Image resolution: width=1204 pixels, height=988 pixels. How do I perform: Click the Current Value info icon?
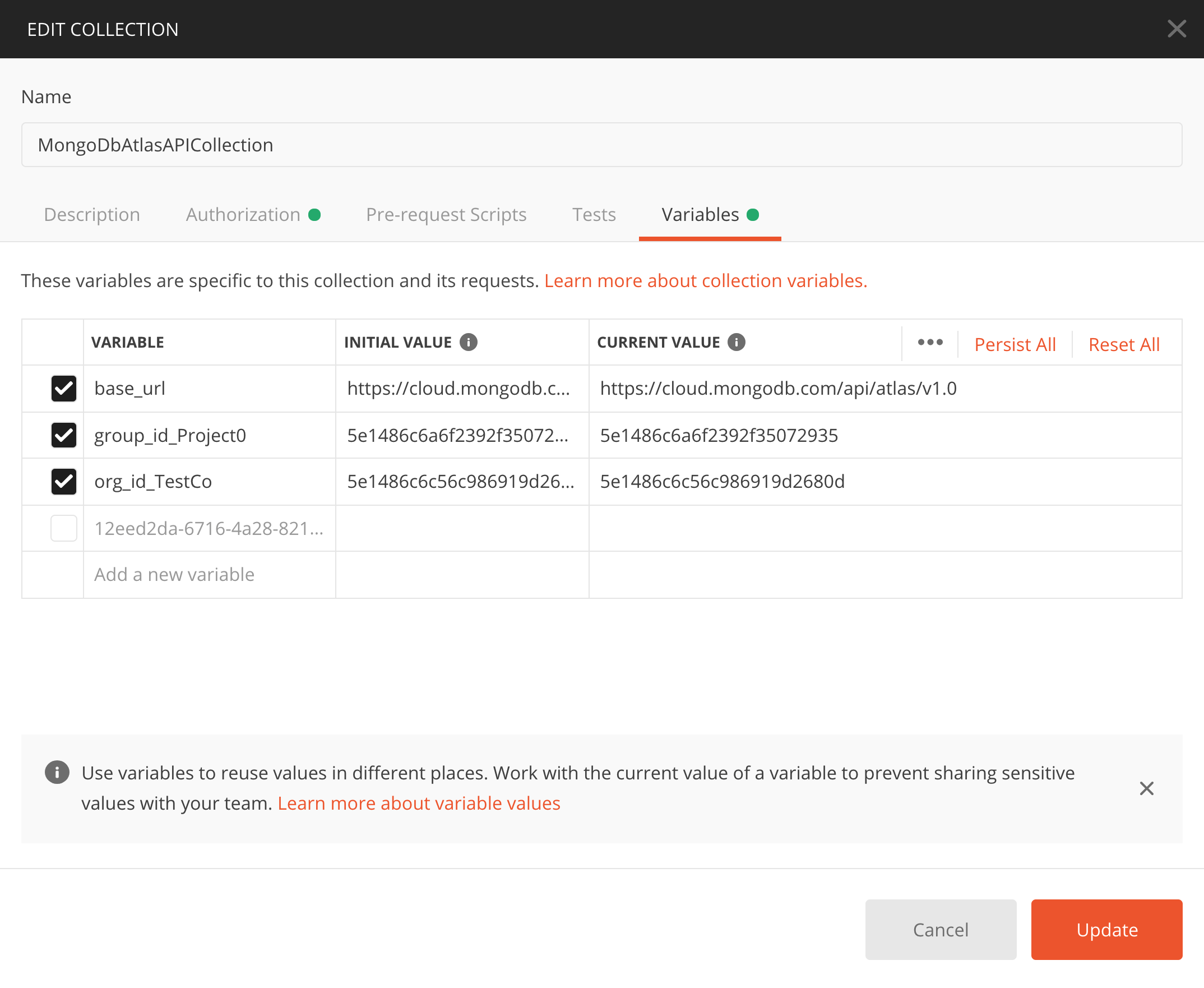coord(737,342)
